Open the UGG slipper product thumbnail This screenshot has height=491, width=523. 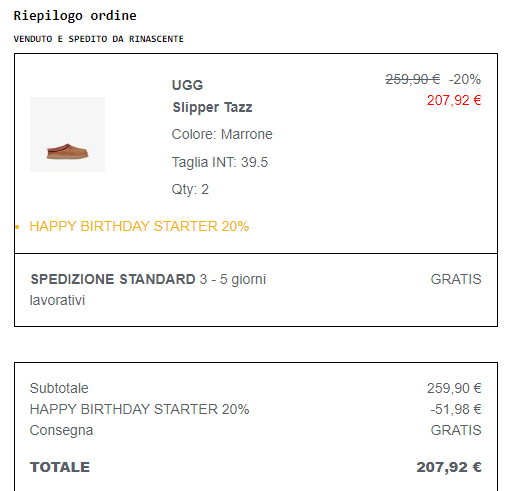click(x=67, y=134)
